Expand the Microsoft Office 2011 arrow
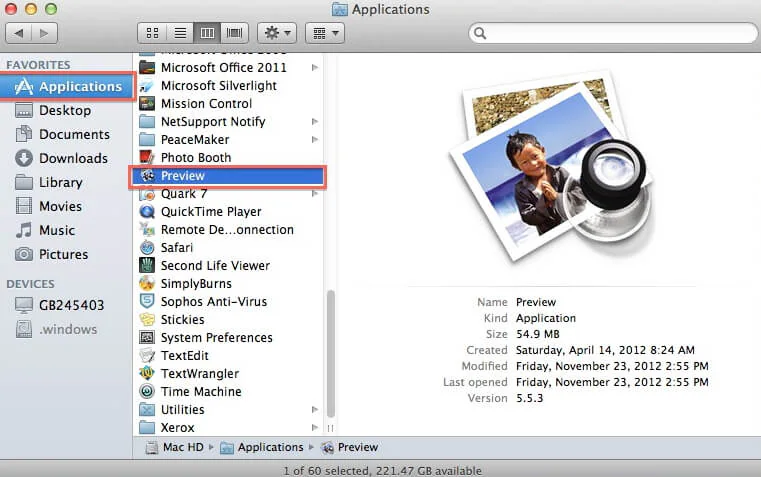 (315, 67)
